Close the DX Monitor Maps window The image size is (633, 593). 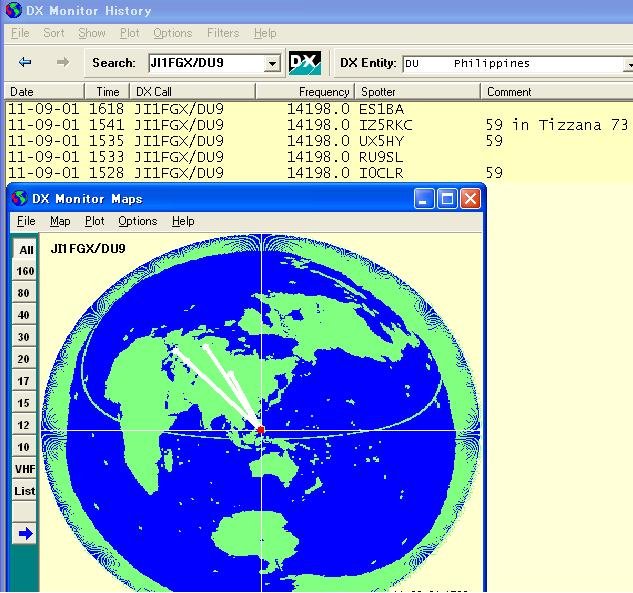point(470,198)
